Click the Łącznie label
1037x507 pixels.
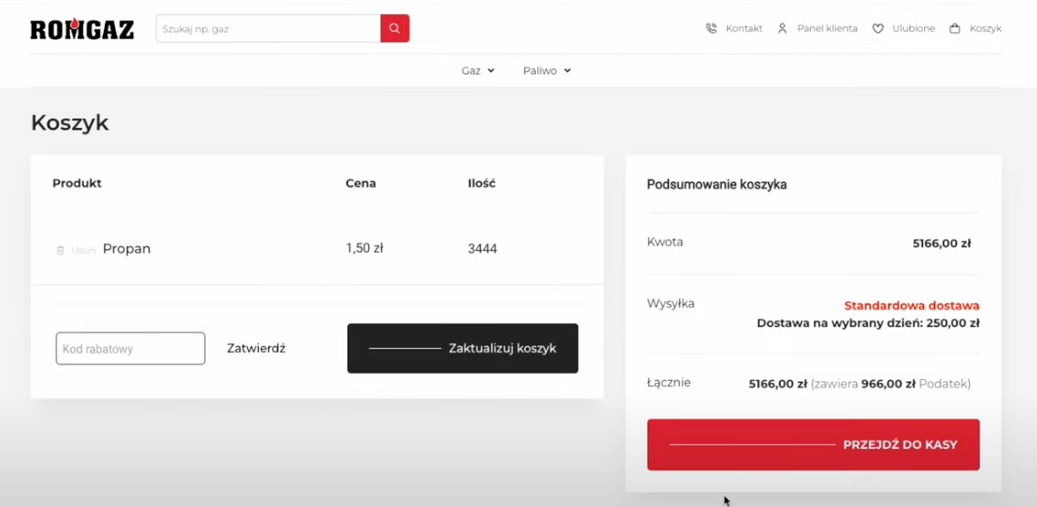[x=669, y=382]
